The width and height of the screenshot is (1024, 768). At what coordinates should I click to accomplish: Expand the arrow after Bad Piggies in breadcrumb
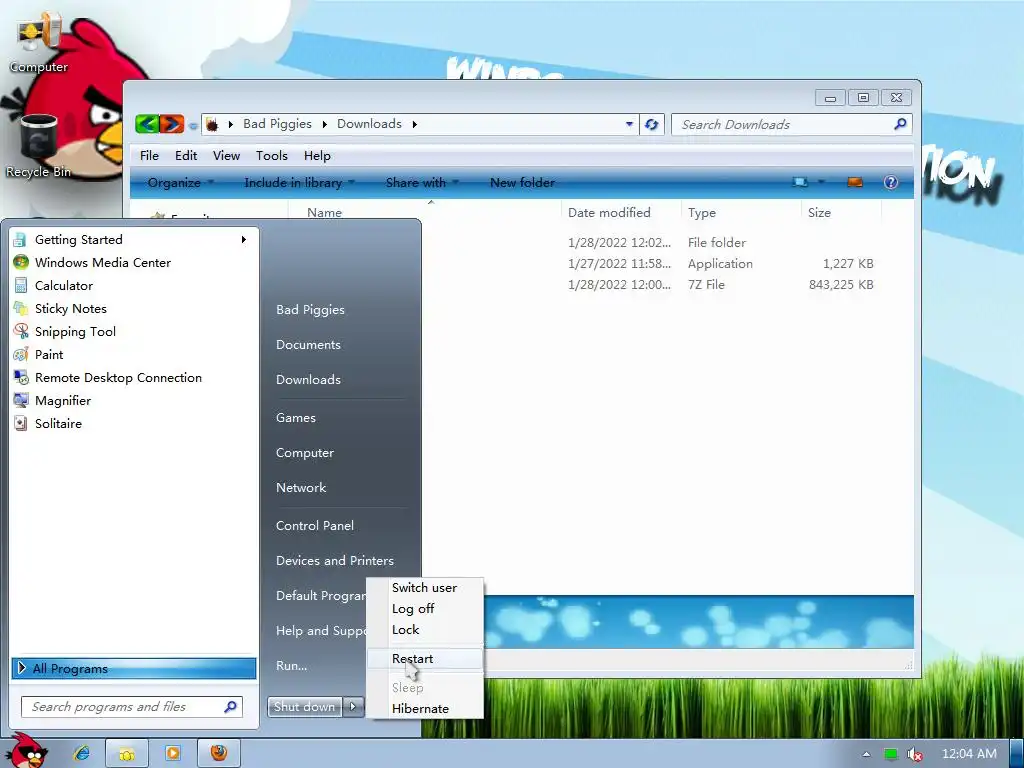pos(323,124)
